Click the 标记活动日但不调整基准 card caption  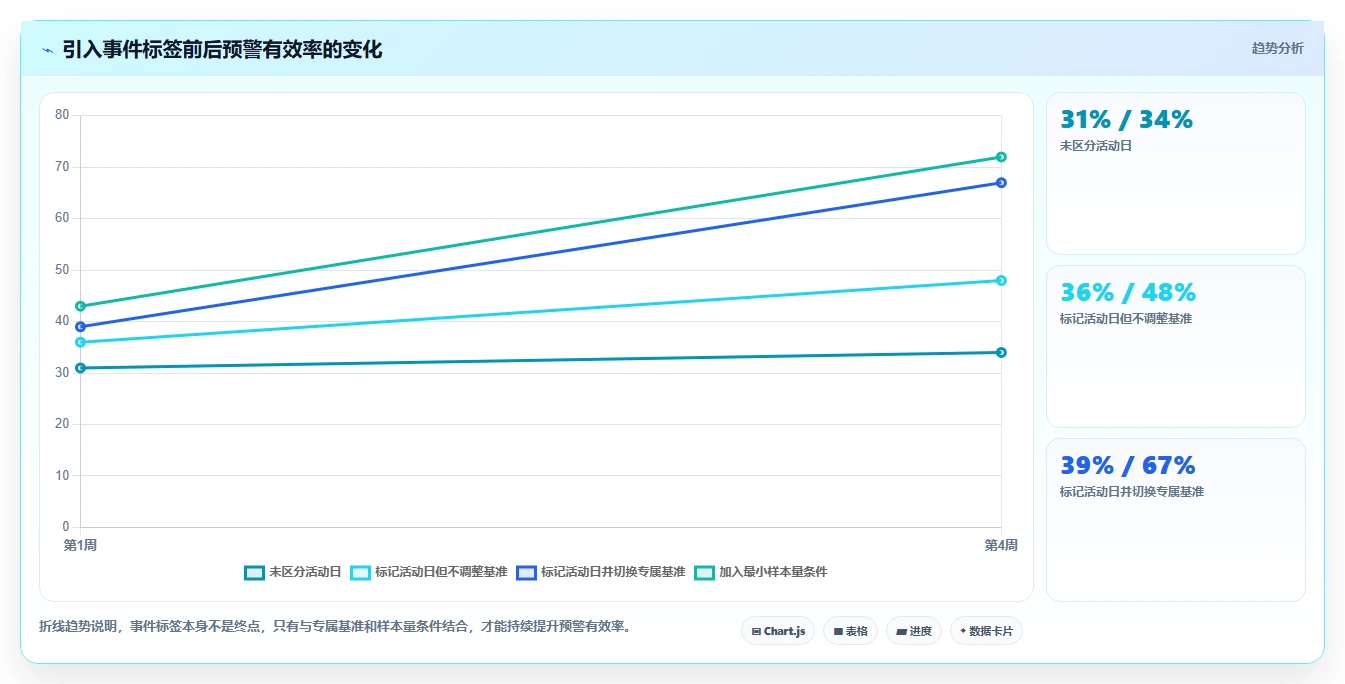click(x=1126, y=319)
